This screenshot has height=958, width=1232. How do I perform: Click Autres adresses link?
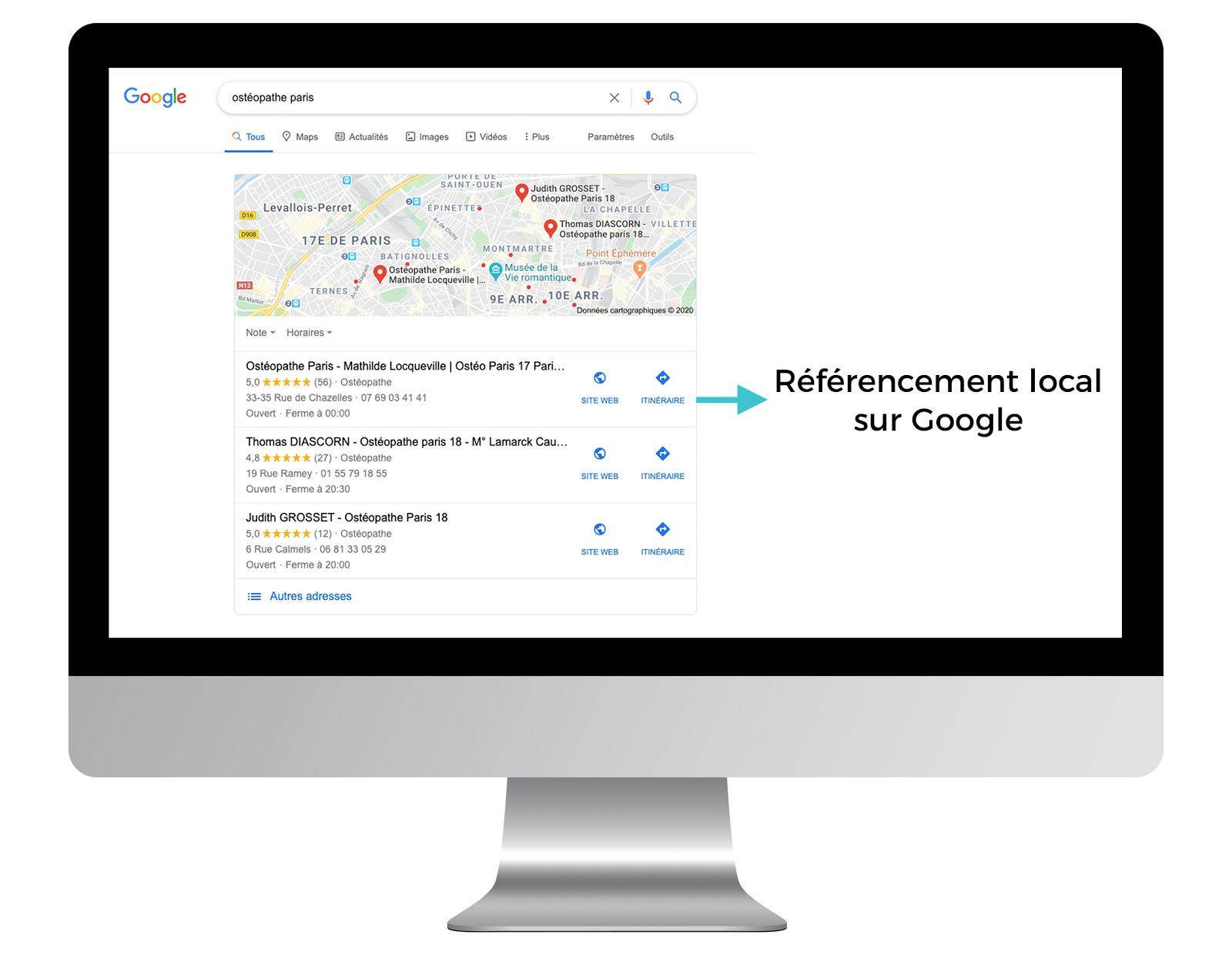[x=310, y=596]
